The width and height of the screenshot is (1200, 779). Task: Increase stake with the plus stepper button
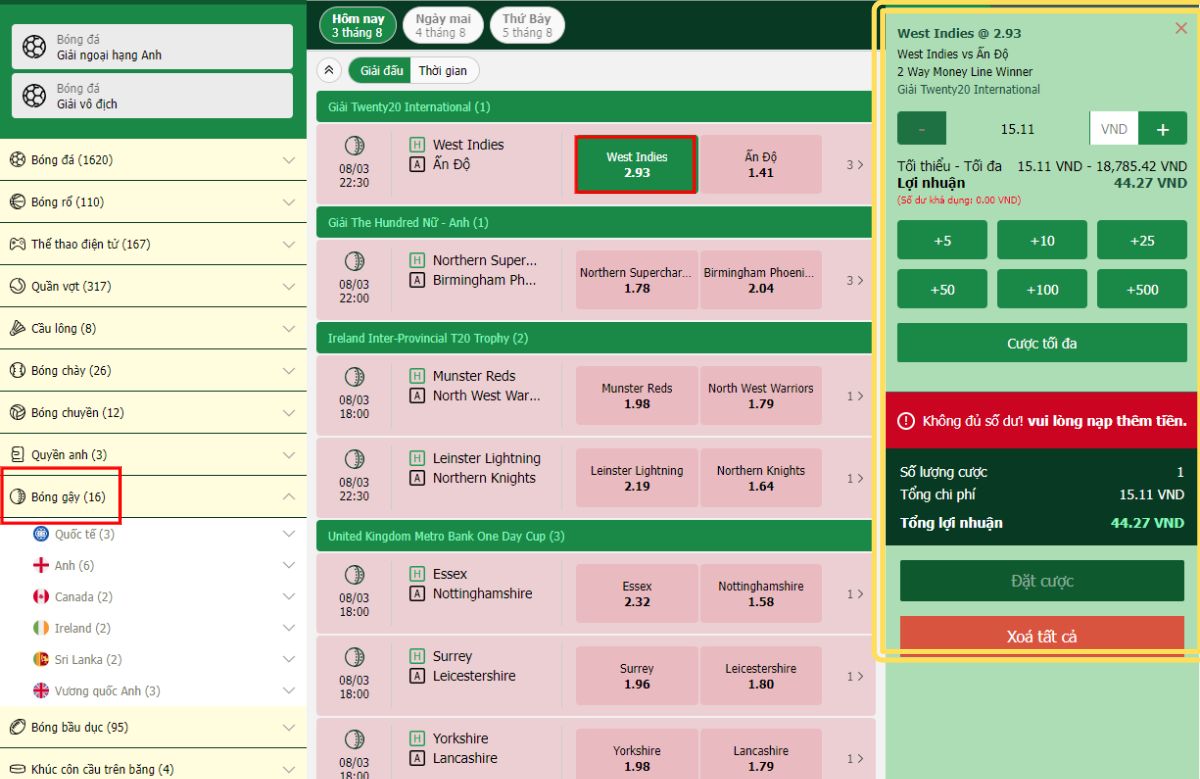coord(1163,129)
